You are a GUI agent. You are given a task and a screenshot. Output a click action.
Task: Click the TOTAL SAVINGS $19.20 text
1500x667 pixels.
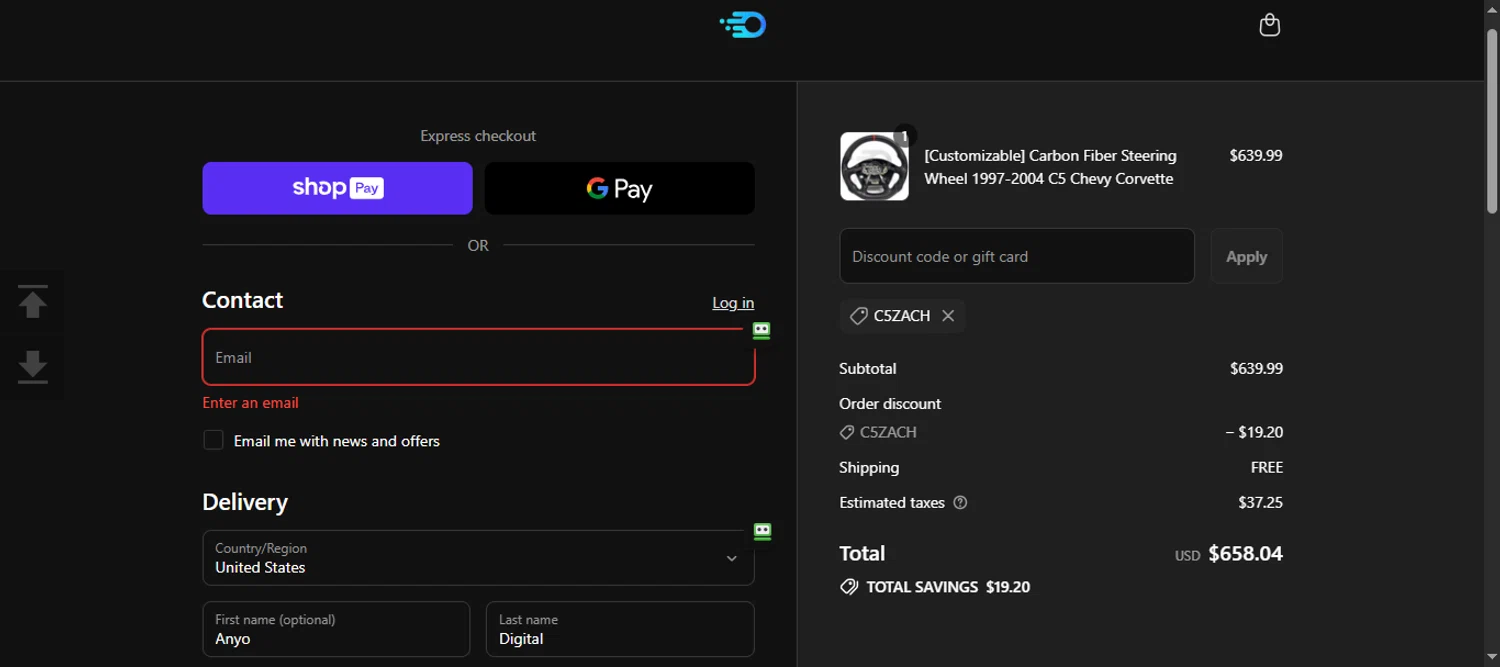coord(948,587)
